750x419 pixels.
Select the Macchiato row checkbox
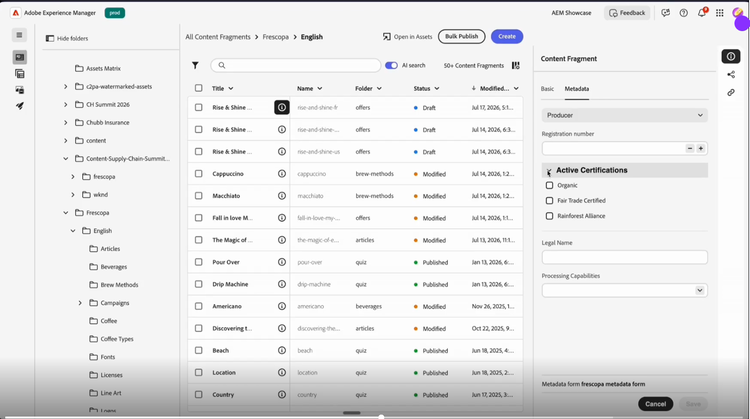point(199,196)
